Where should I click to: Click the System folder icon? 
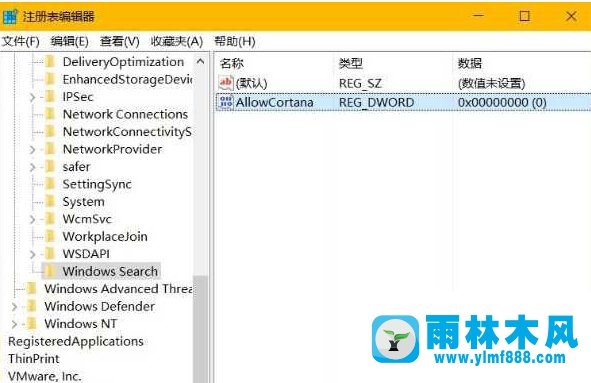[50, 201]
